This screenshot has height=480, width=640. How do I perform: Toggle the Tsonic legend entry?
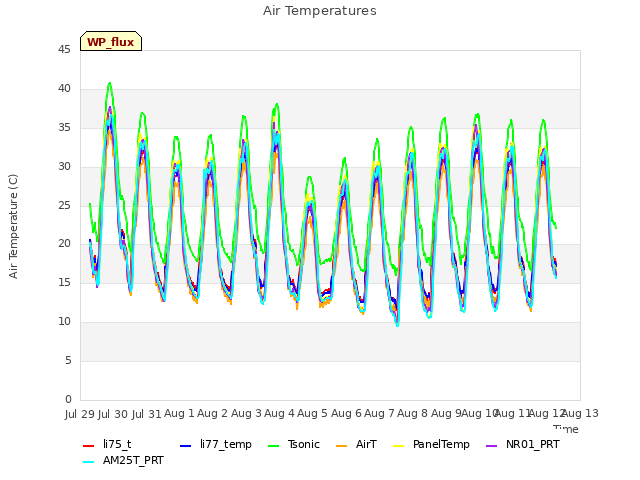coord(293,444)
